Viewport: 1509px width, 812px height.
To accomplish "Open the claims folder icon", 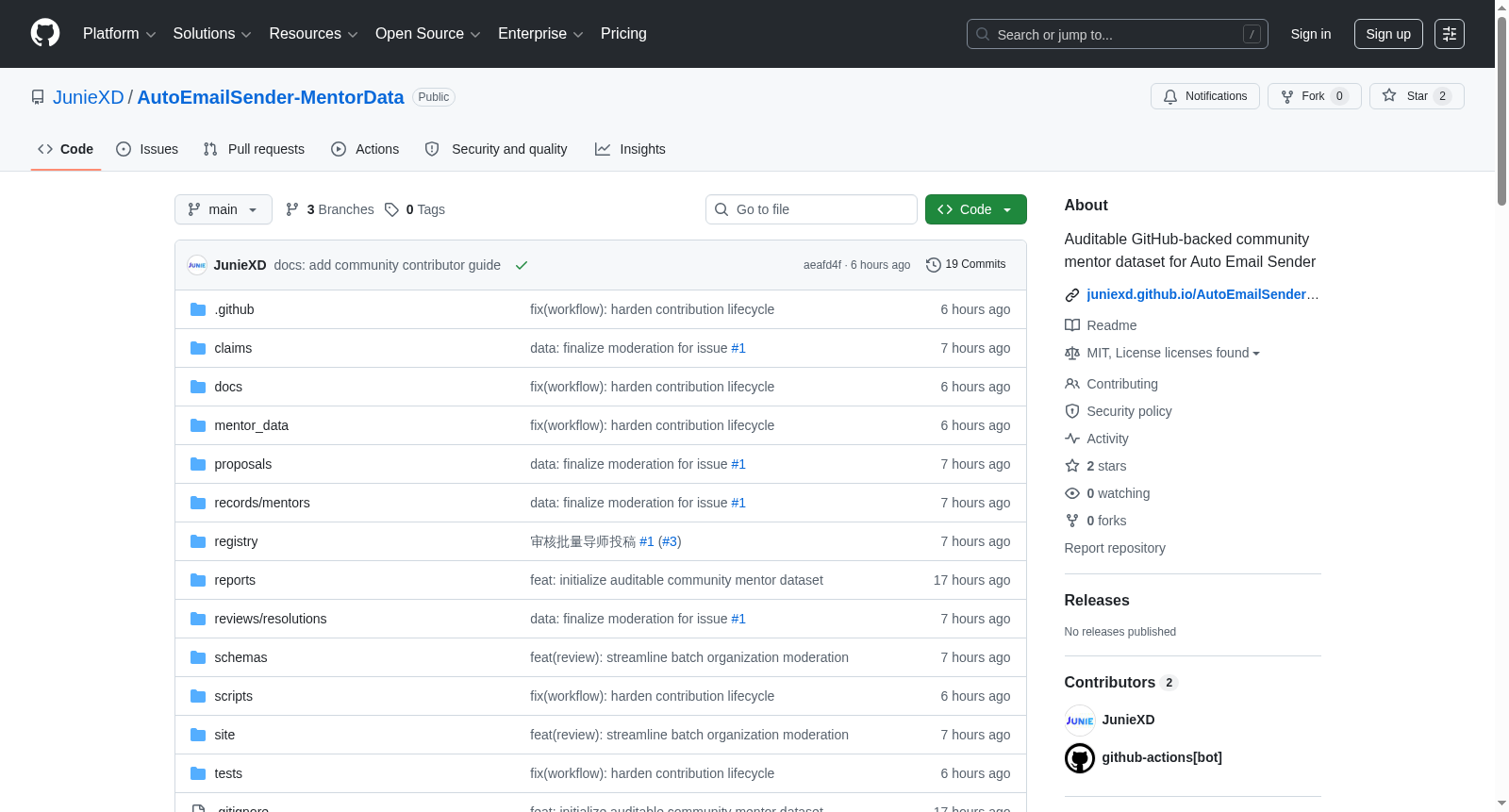I will click(198, 348).
